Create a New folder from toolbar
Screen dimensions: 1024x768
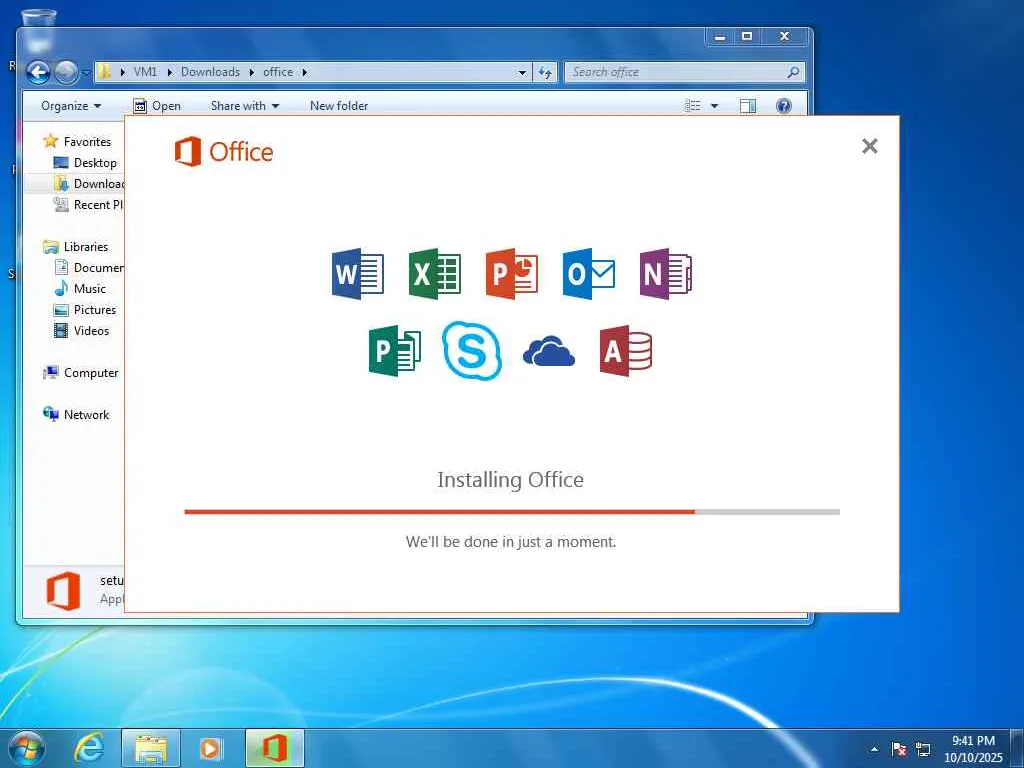coord(338,106)
